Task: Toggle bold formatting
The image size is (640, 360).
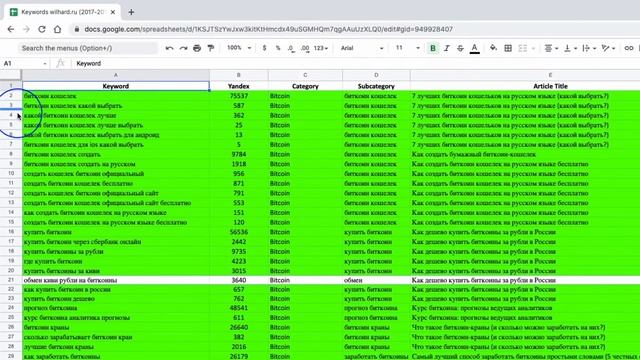Action: [x=433, y=48]
